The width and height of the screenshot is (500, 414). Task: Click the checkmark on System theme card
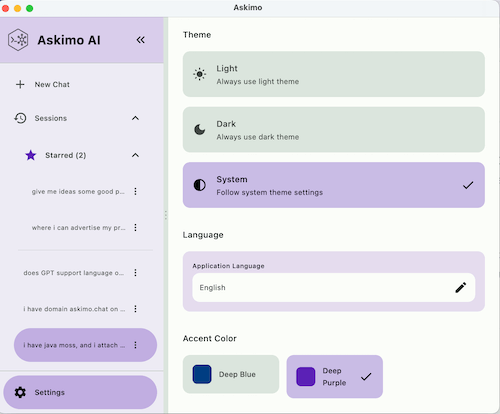(468, 185)
